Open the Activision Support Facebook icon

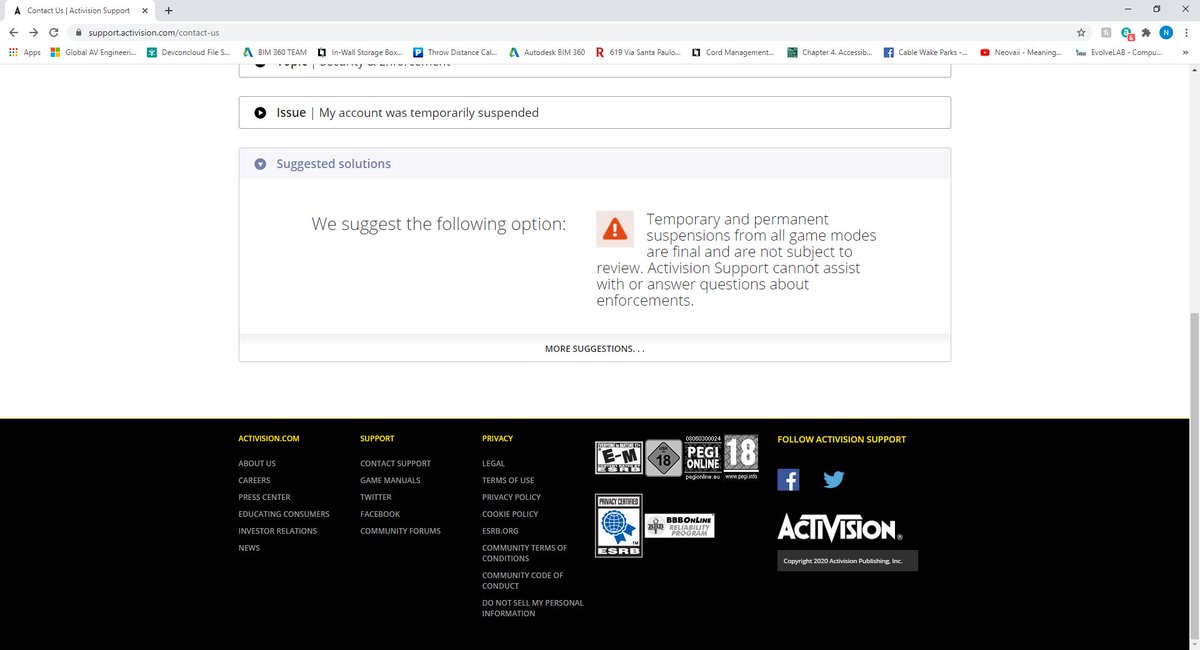pyautogui.click(x=788, y=479)
